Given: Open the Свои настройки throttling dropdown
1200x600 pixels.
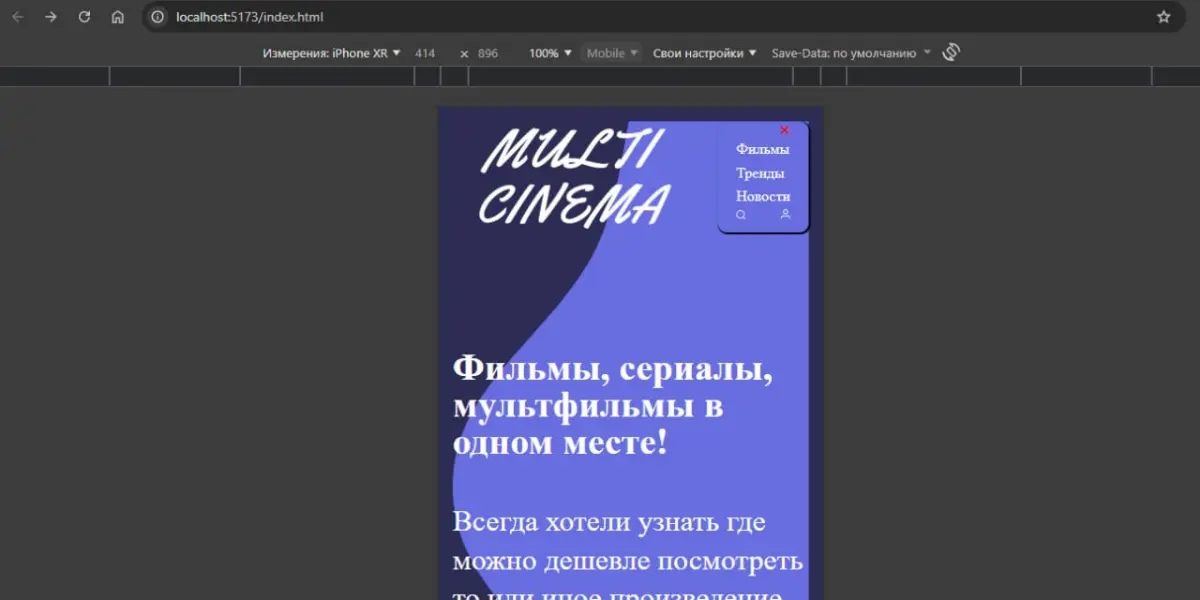Looking at the screenshot, I should click(x=704, y=53).
